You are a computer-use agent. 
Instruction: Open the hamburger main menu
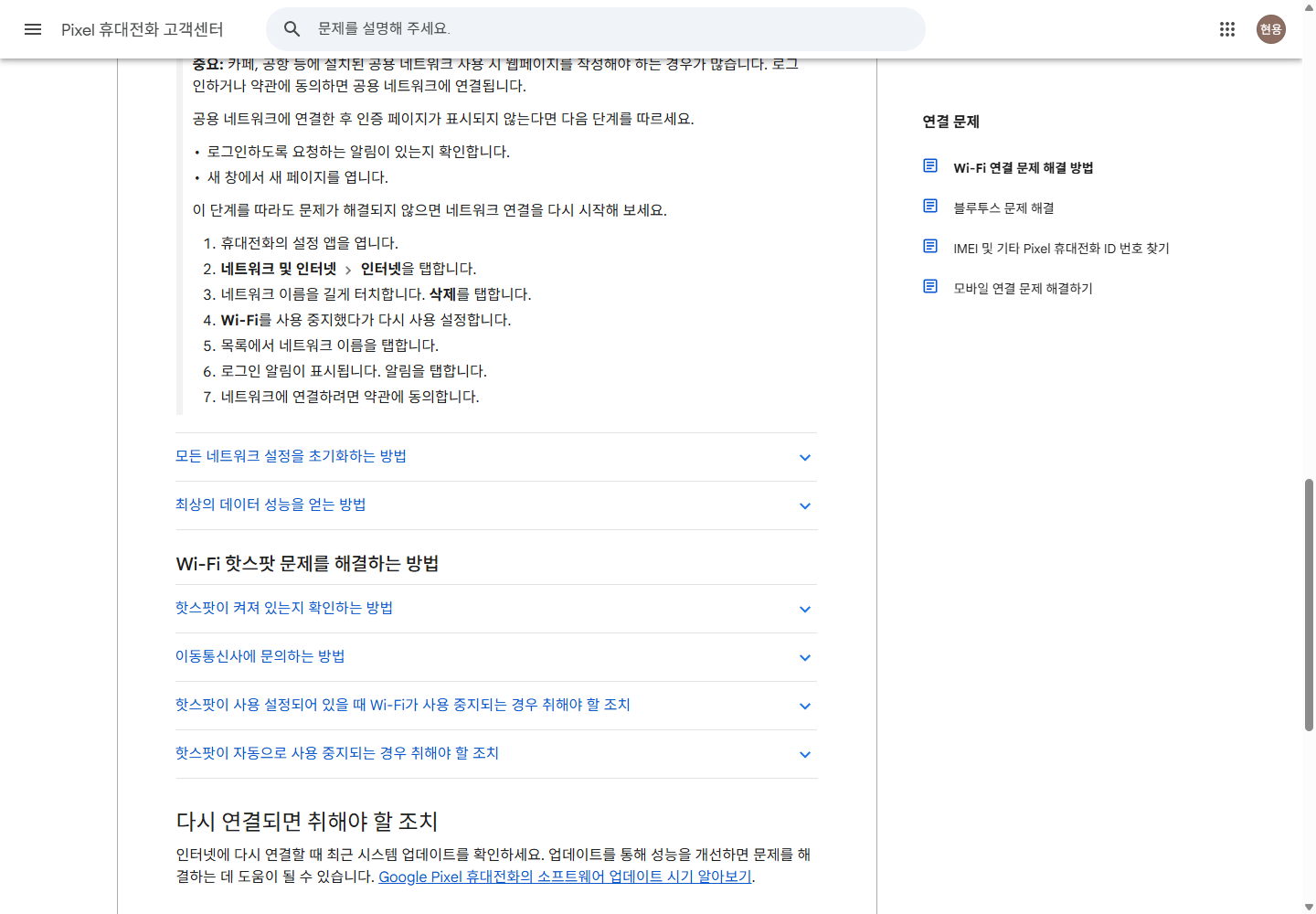33,29
